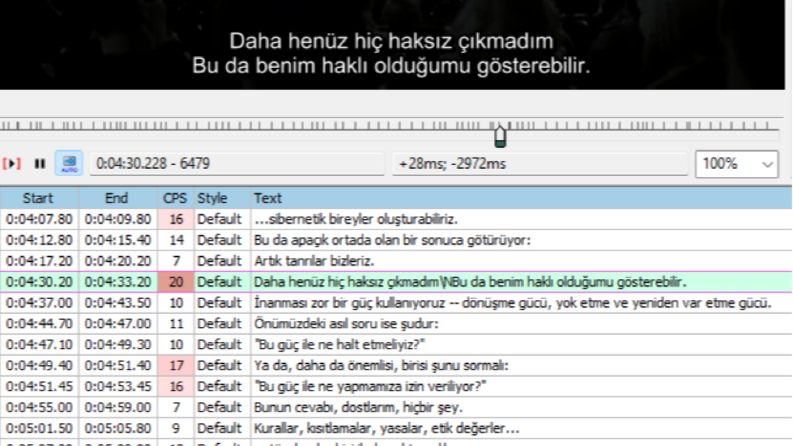Click the CPS value 9 cell

click(x=175, y=428)
